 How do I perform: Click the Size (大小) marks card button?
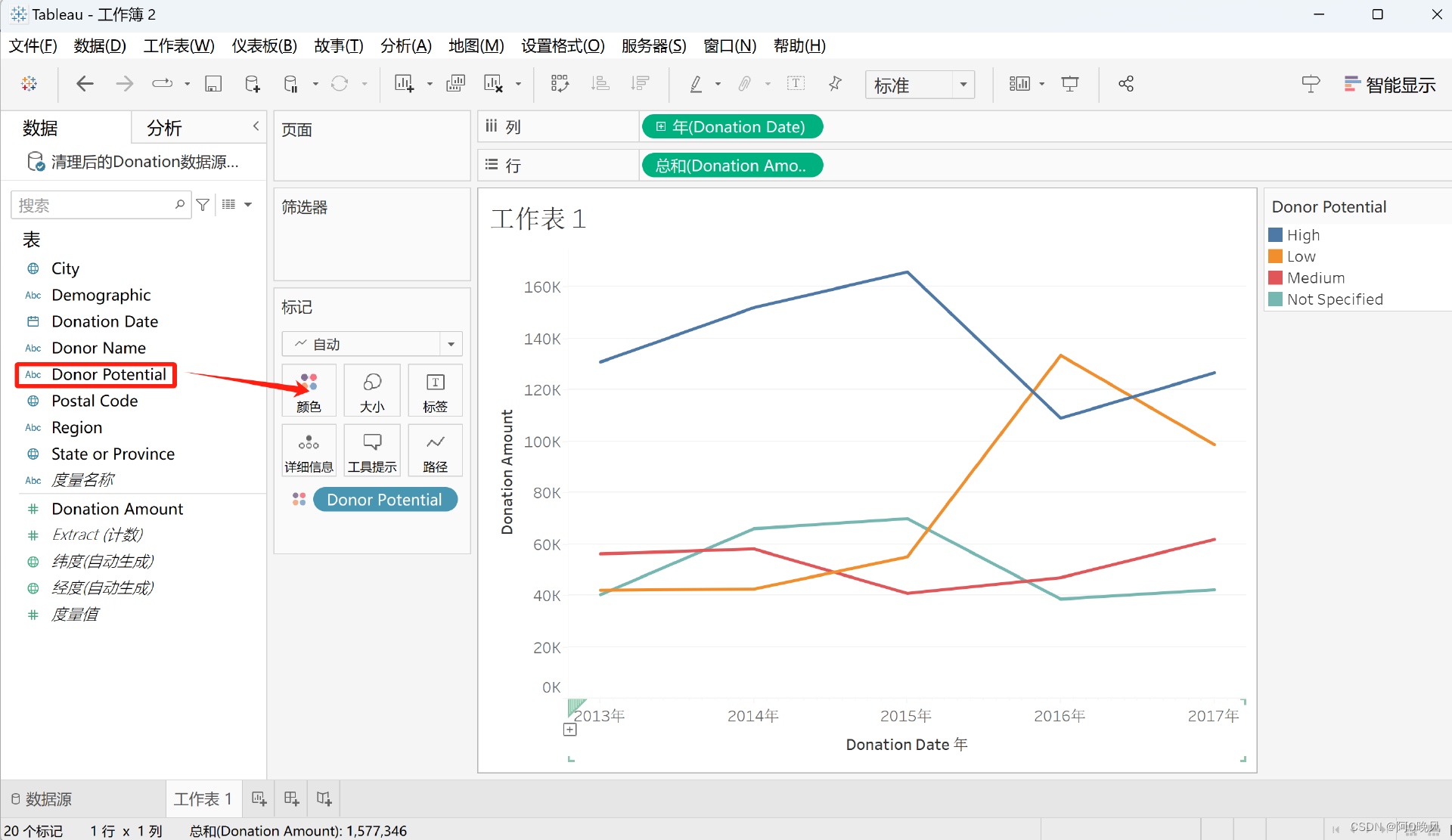[371, 391]
